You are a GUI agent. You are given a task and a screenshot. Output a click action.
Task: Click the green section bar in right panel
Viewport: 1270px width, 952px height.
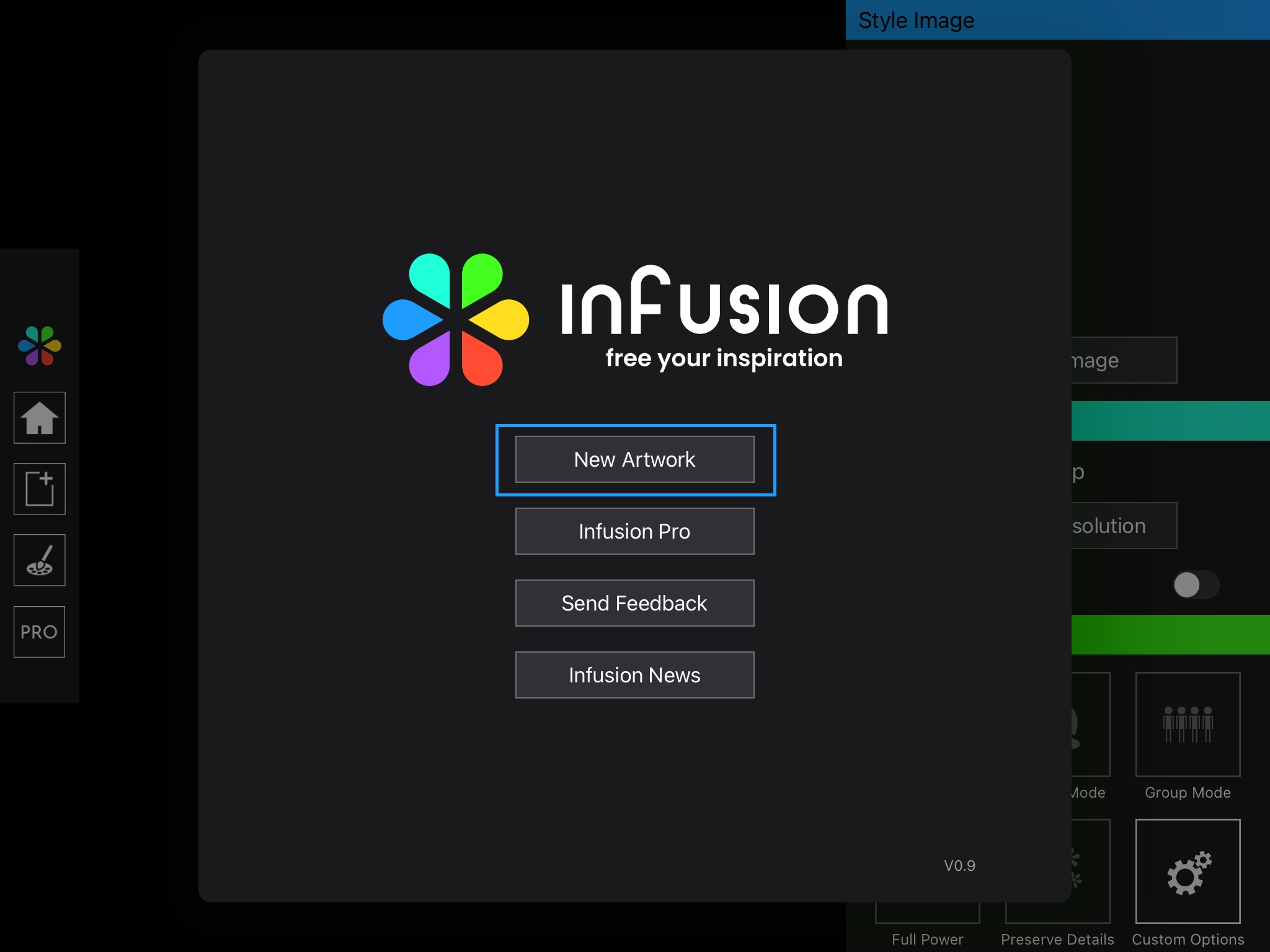click(x=1171, y=635)
